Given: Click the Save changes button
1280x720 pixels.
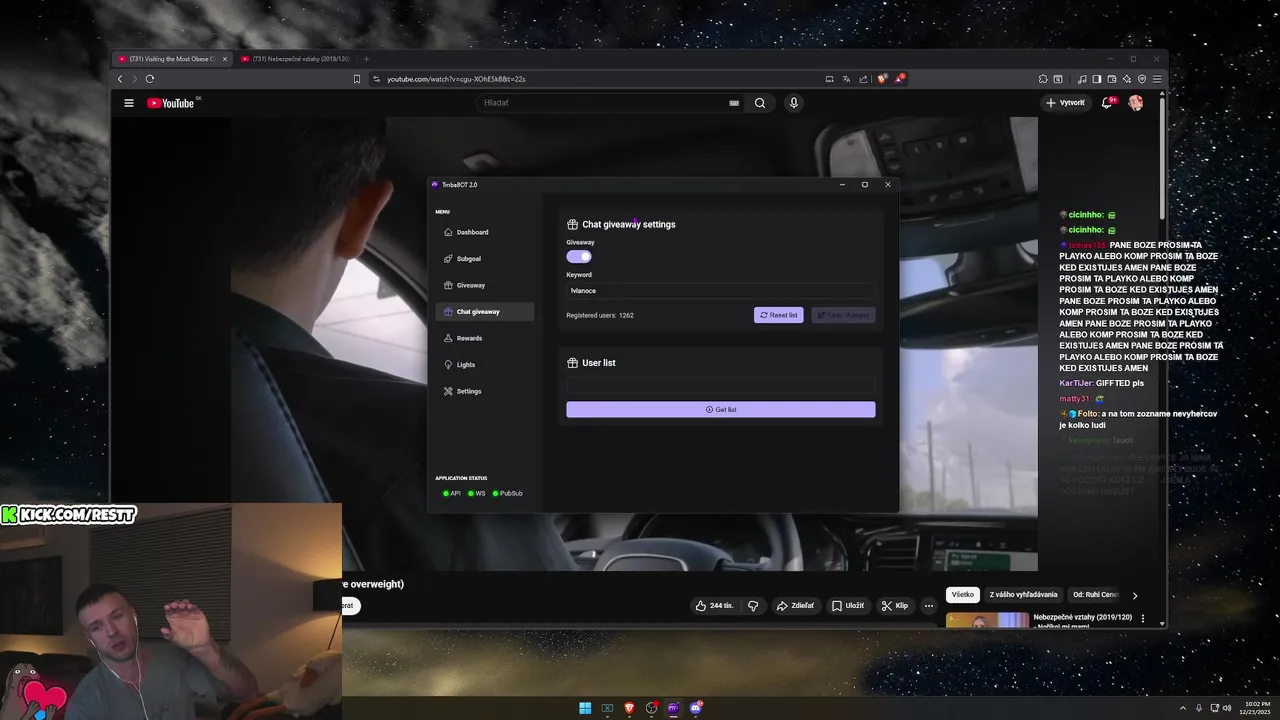Looking at the screenshot, I should (843, 315).
